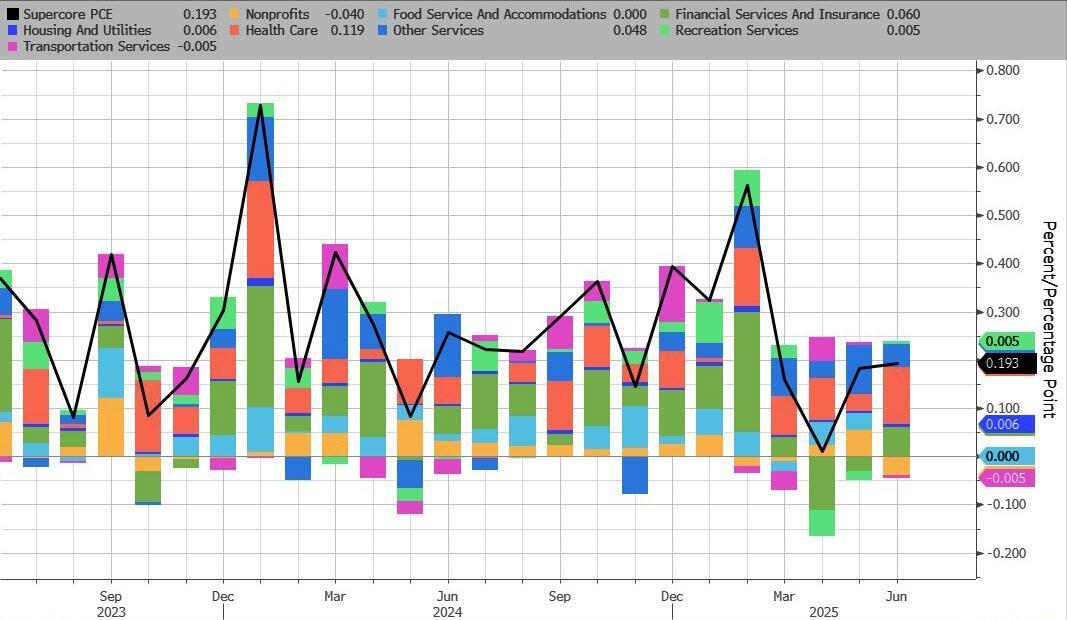
Task: Click the Supercore PCE legend text
Action: coord(67,15)
